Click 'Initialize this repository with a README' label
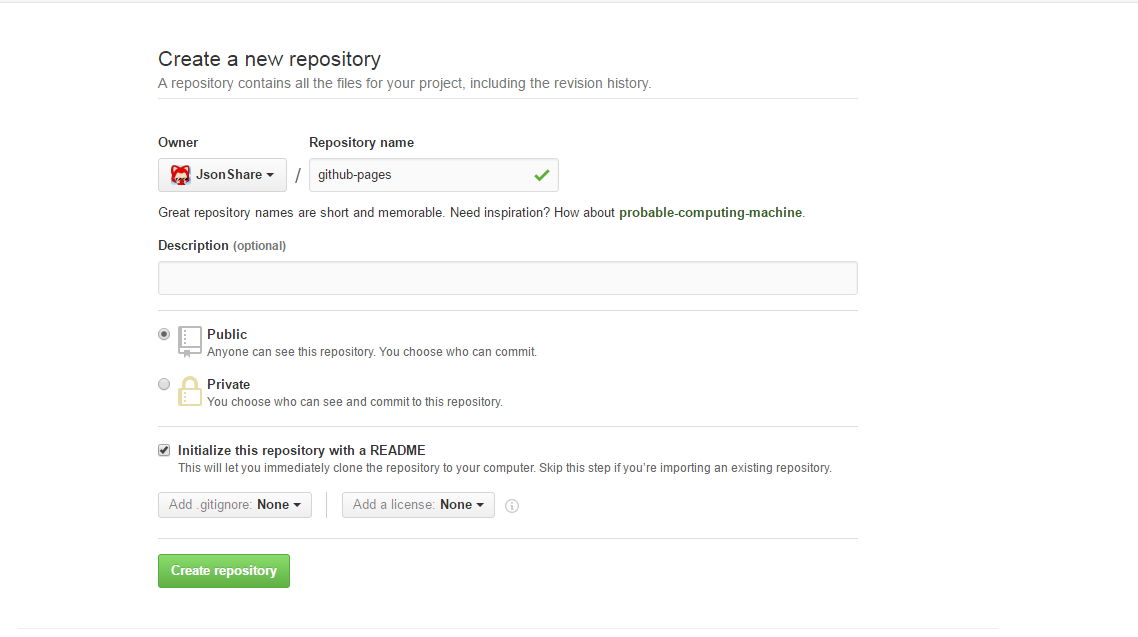 (x=301, y=451)
